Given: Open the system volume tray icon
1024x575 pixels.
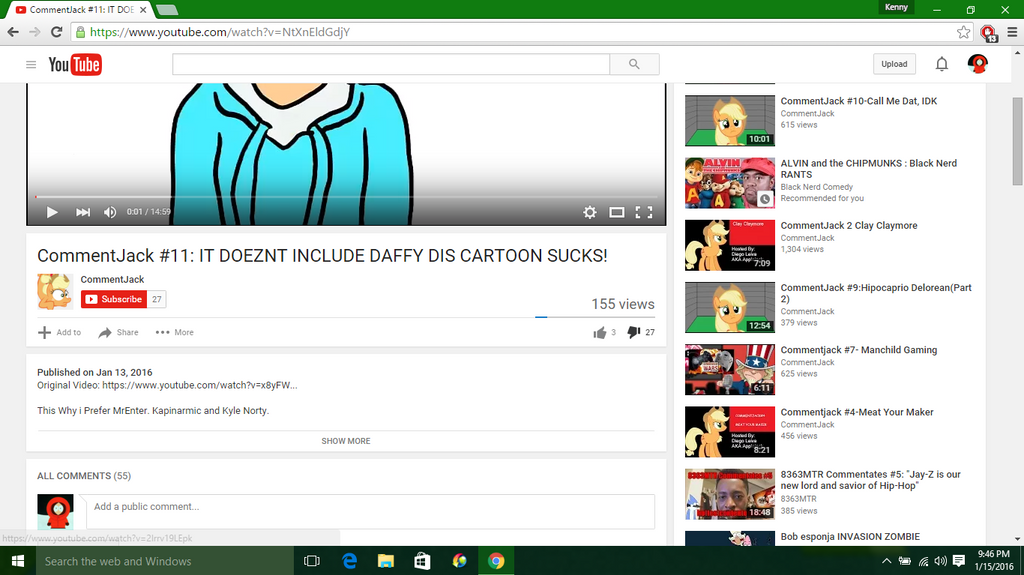Looking at the screenshot, I should coord(940,561).
